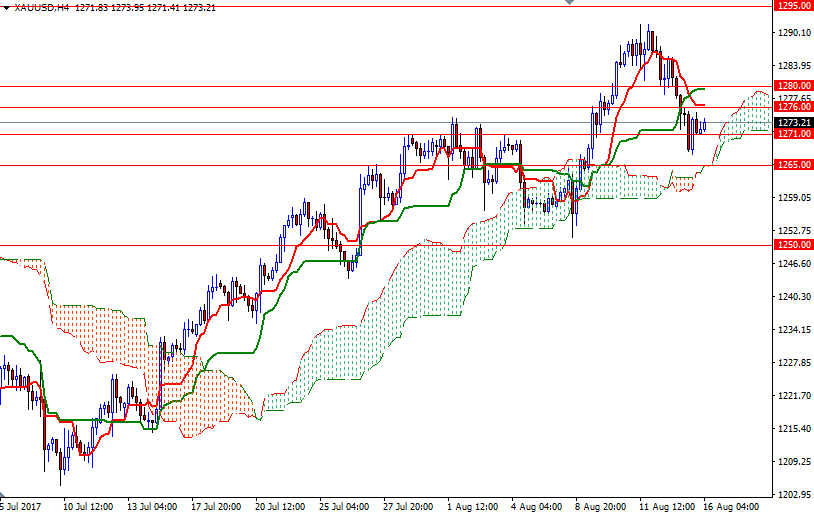Screen dimensions: 814x514
Task: Click the 1283.95 price scale value
Action: pyautogui.click(x=794, y=65)
